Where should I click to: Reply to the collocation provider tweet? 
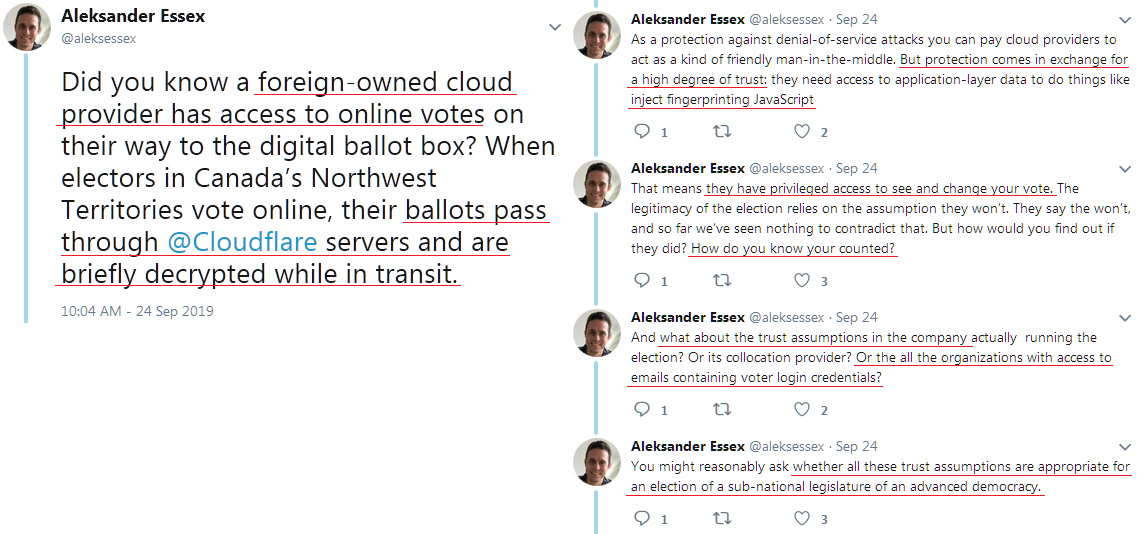coord(643,409)
